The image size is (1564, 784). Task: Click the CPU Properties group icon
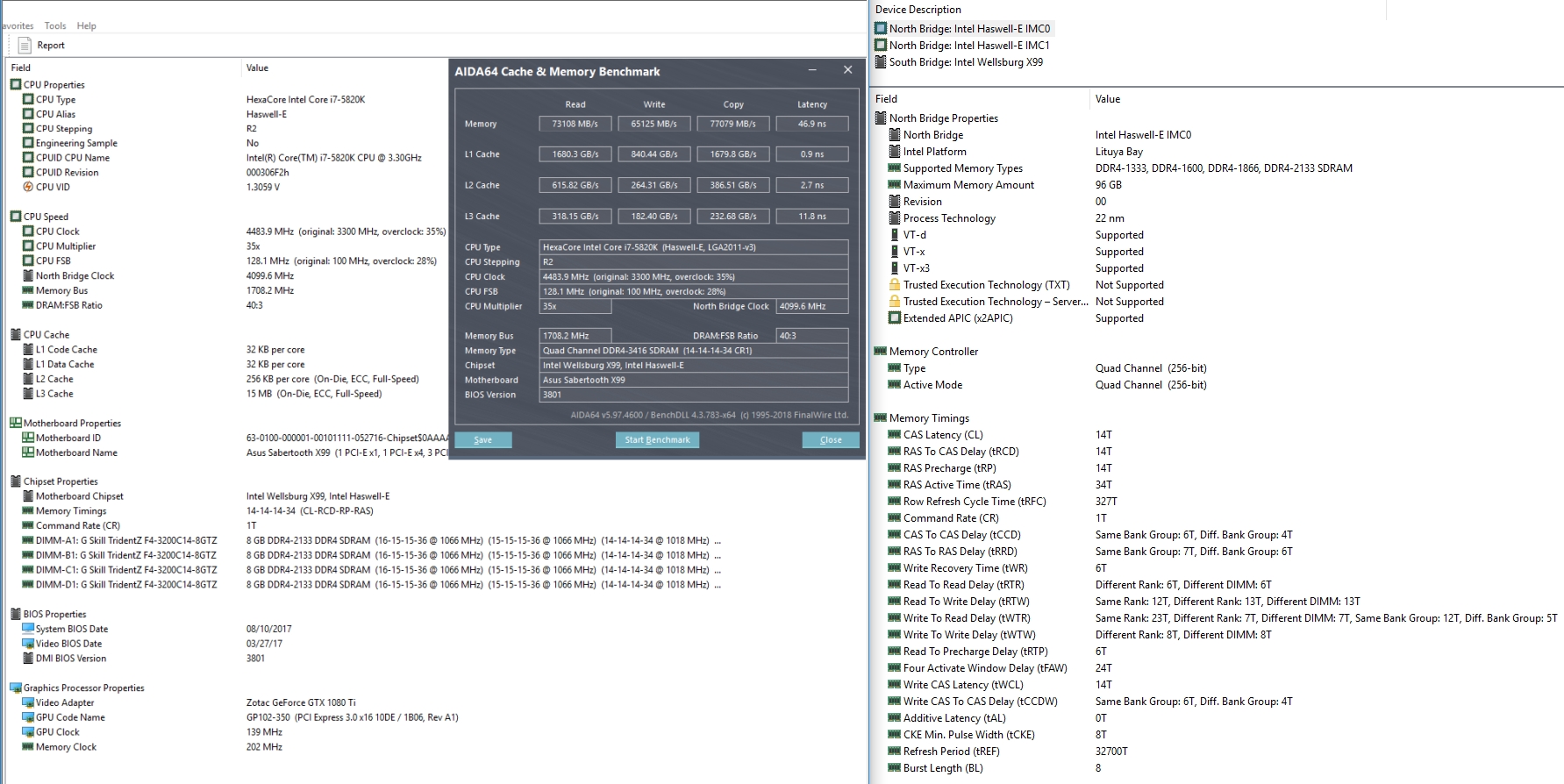tap(16, 85)
